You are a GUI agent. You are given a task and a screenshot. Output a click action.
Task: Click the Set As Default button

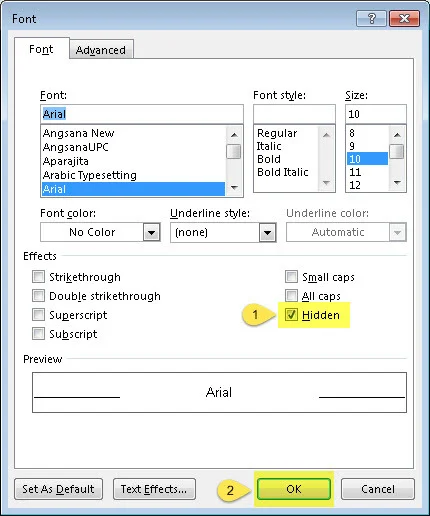[x=58, y=489]
